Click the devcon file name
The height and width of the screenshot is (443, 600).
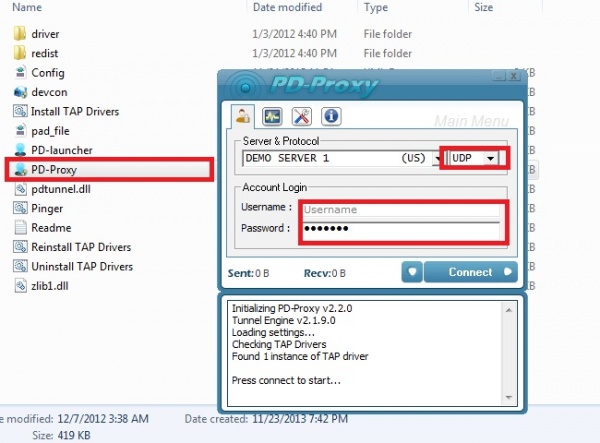[49, 92]
